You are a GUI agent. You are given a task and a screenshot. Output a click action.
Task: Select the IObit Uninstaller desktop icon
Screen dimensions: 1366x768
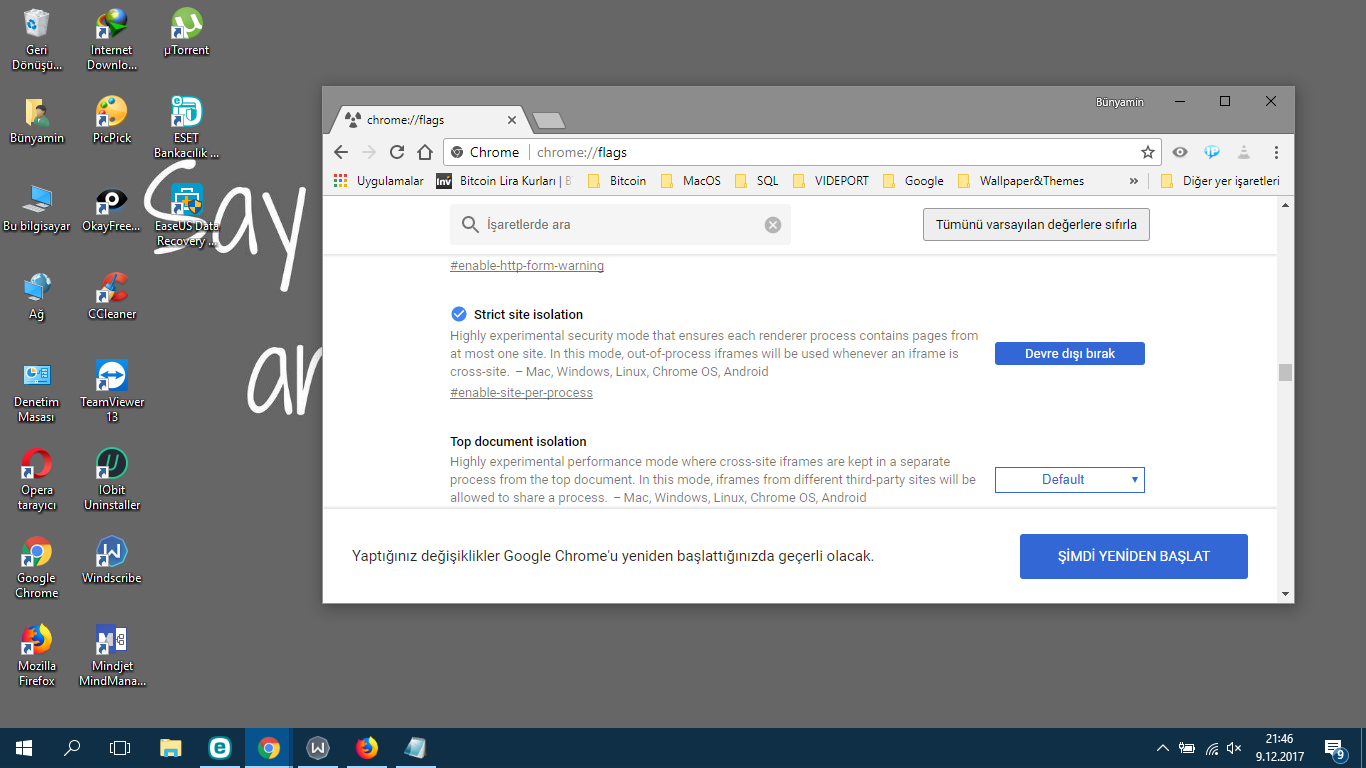tap(112, 479)
